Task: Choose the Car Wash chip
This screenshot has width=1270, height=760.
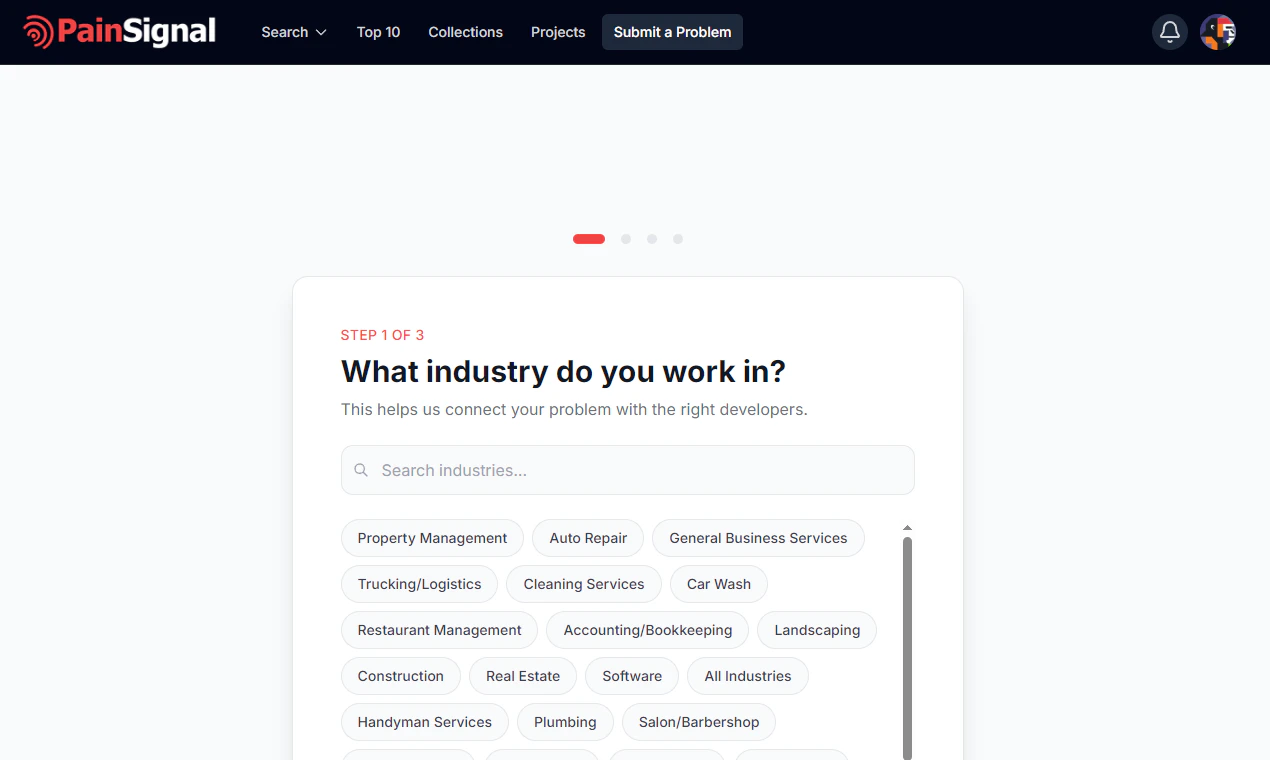Action: click(718, 584)
